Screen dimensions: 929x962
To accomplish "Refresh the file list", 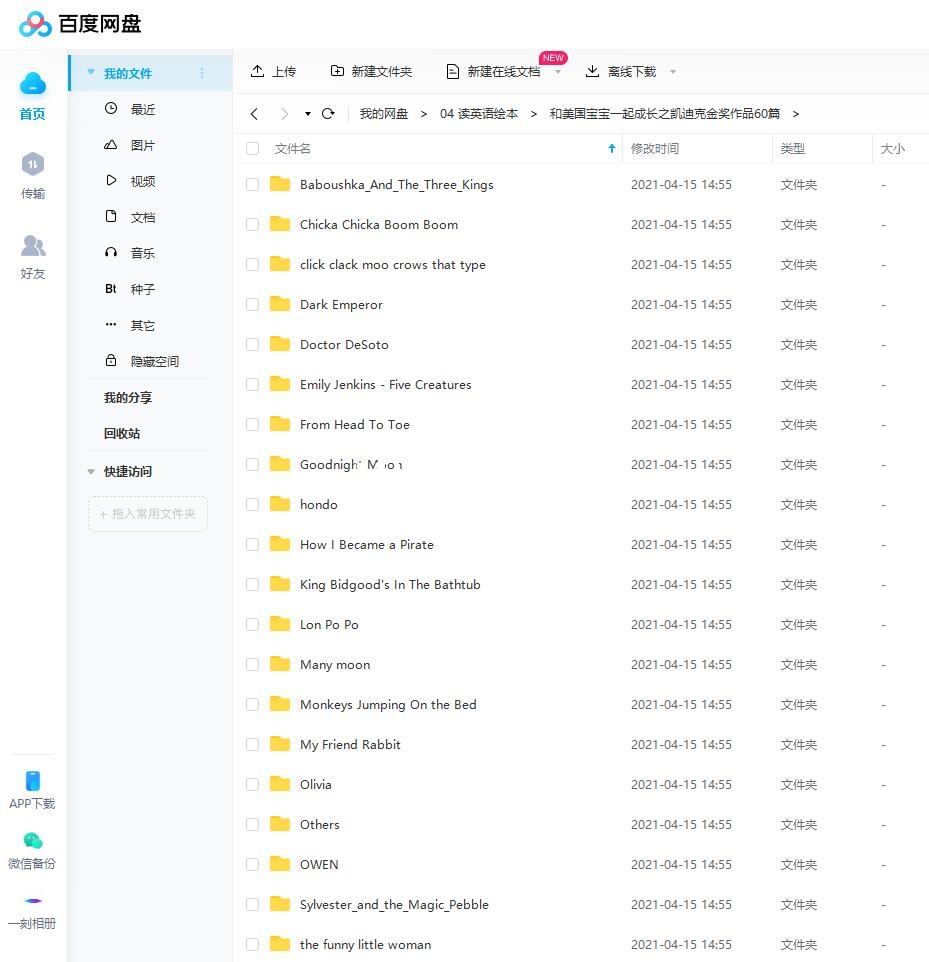I will 327,113.
